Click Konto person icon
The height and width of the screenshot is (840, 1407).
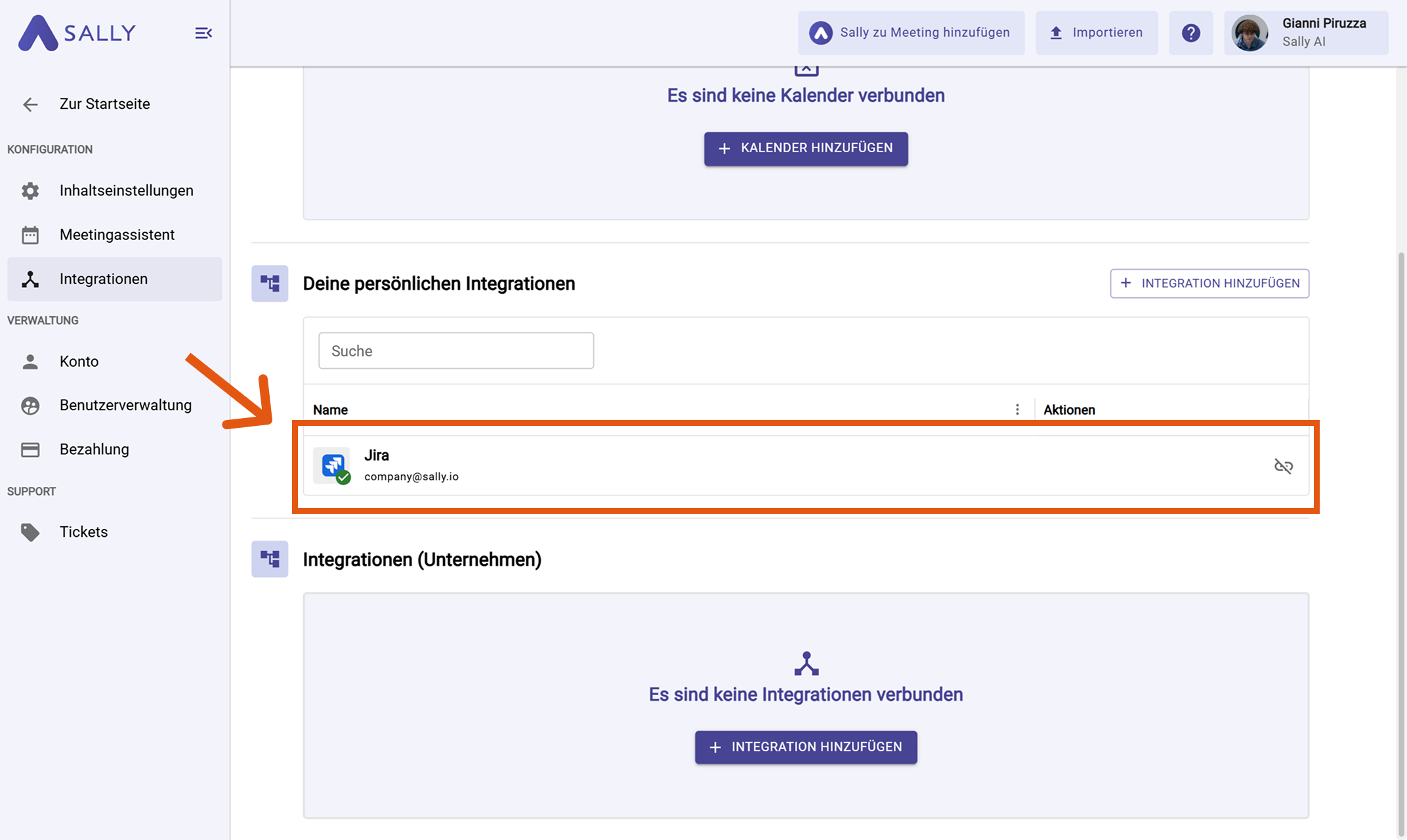click(30, 362)
